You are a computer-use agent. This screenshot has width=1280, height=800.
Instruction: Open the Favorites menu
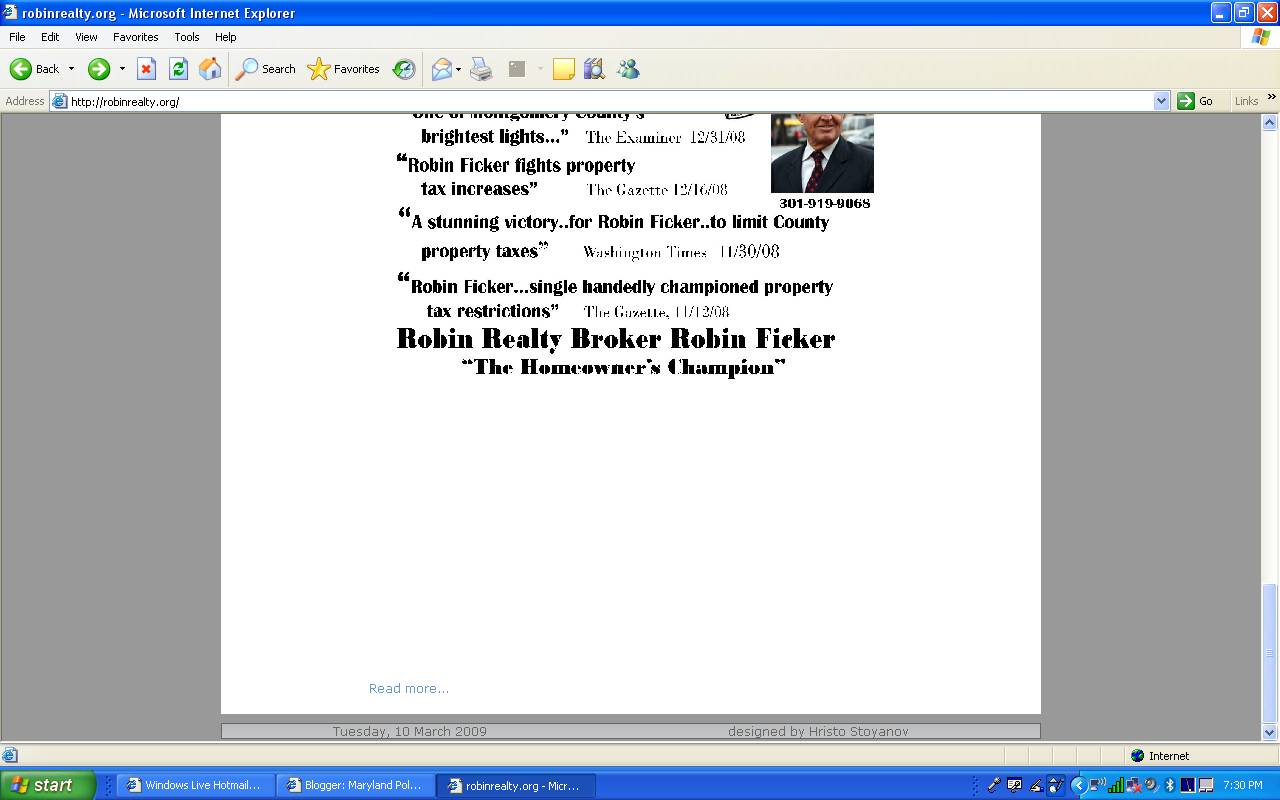[135, 37]
